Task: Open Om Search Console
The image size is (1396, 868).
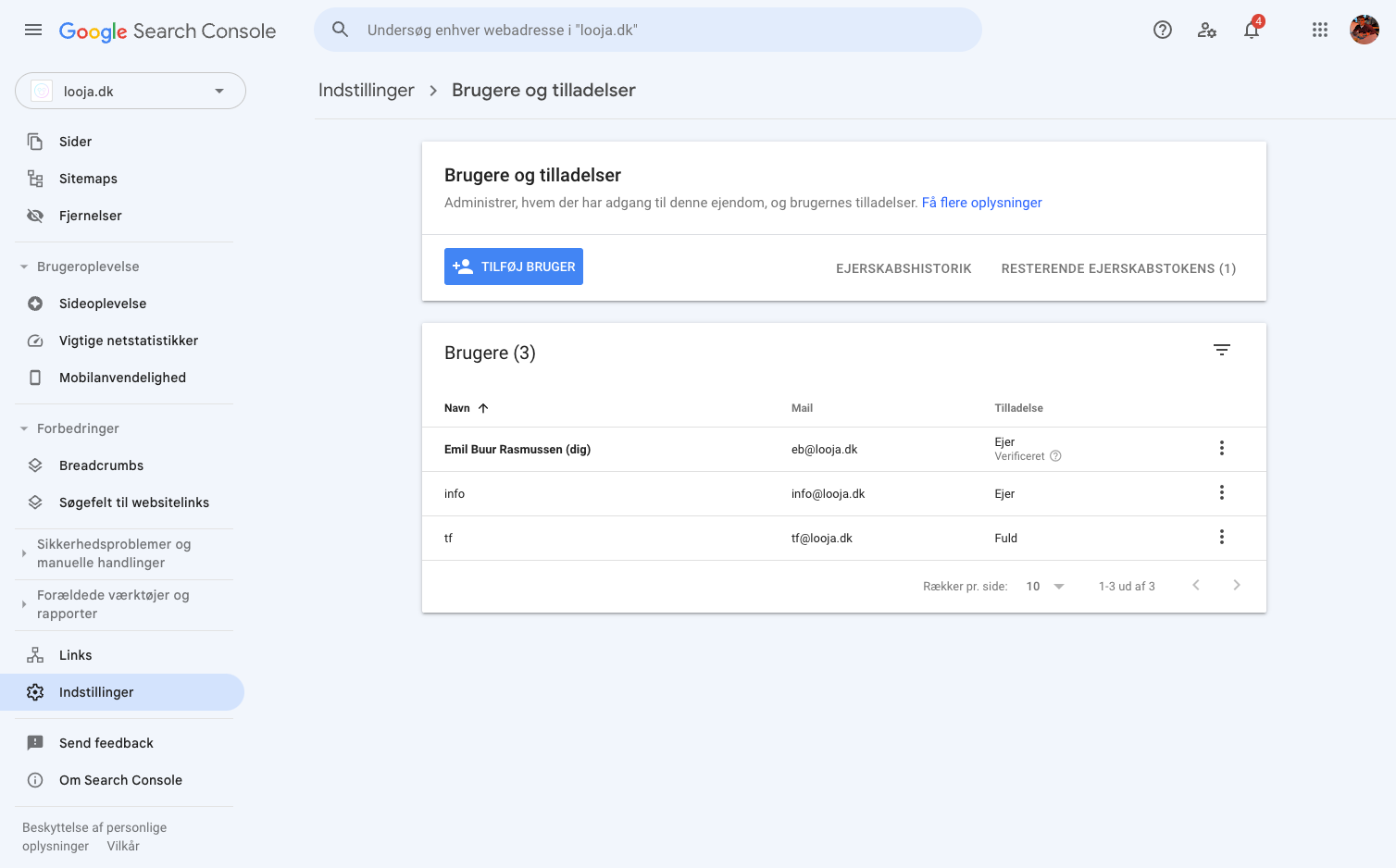Action: coord(122,780)
